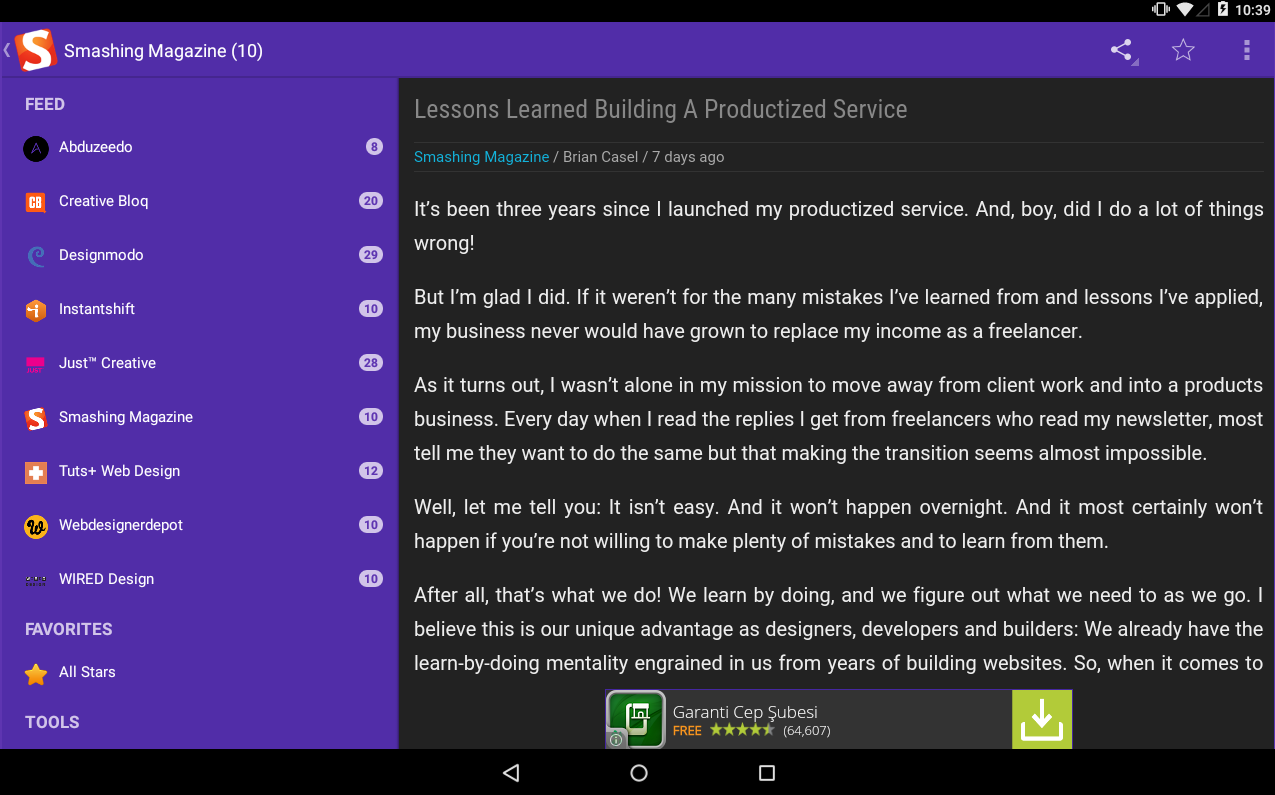This screenshot has width=1275, height=795.
Task: Click the Tuts+ Web Design feed icon
Action: [36, 472]
